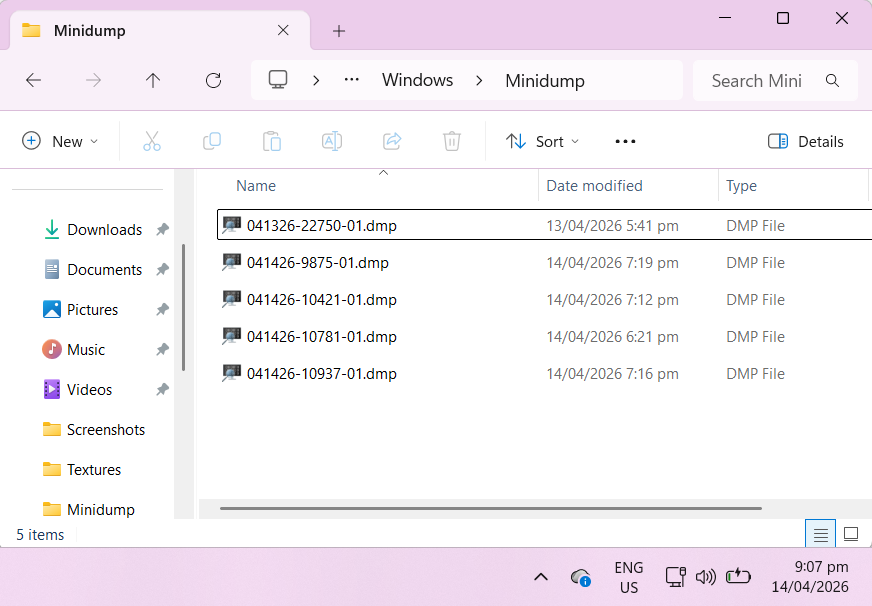
Task: Click the Search Minidump input field
Action: pos(775,81)
